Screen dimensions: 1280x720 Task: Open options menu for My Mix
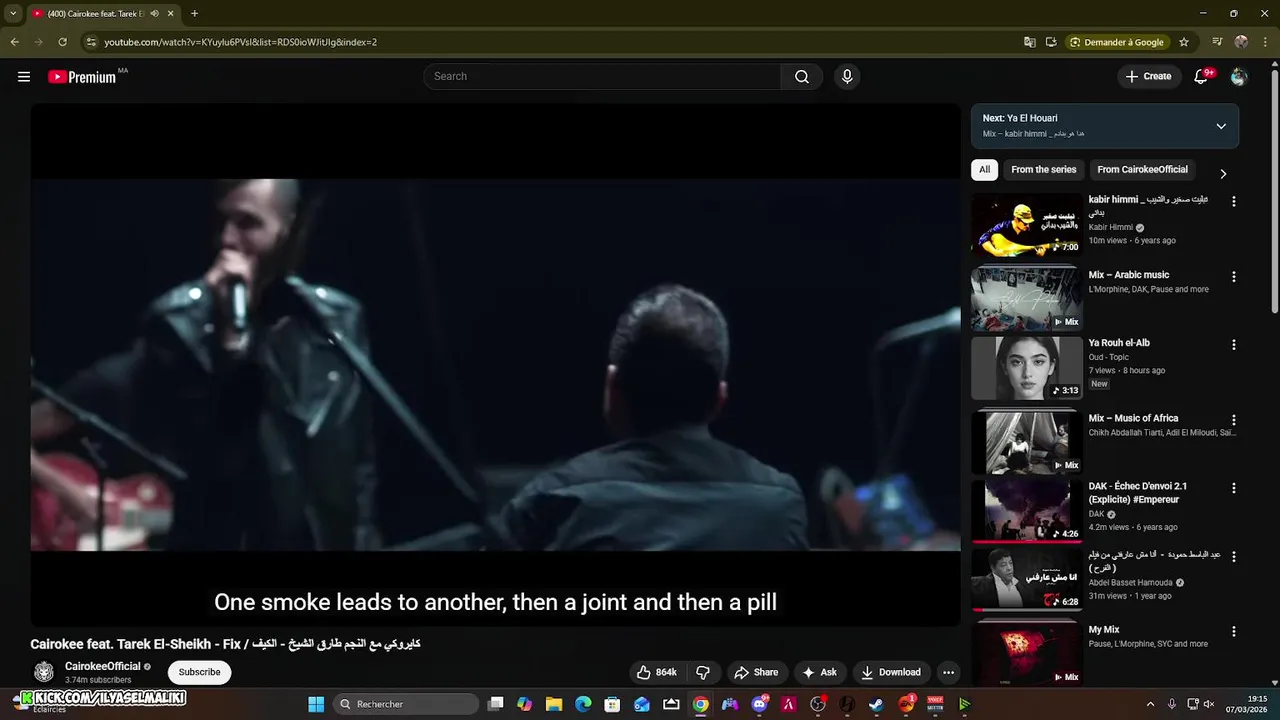1233,632
